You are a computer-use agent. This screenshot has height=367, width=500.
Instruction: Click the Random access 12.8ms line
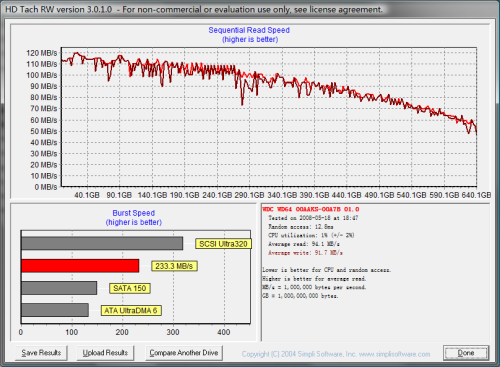[301, 227]
